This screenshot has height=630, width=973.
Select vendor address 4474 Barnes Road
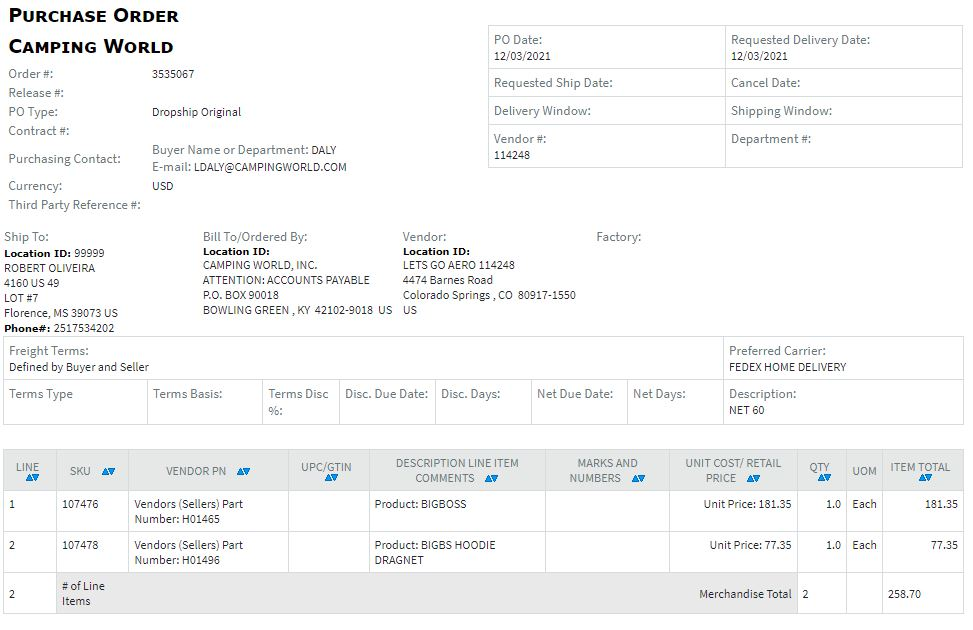pos(447,280)
